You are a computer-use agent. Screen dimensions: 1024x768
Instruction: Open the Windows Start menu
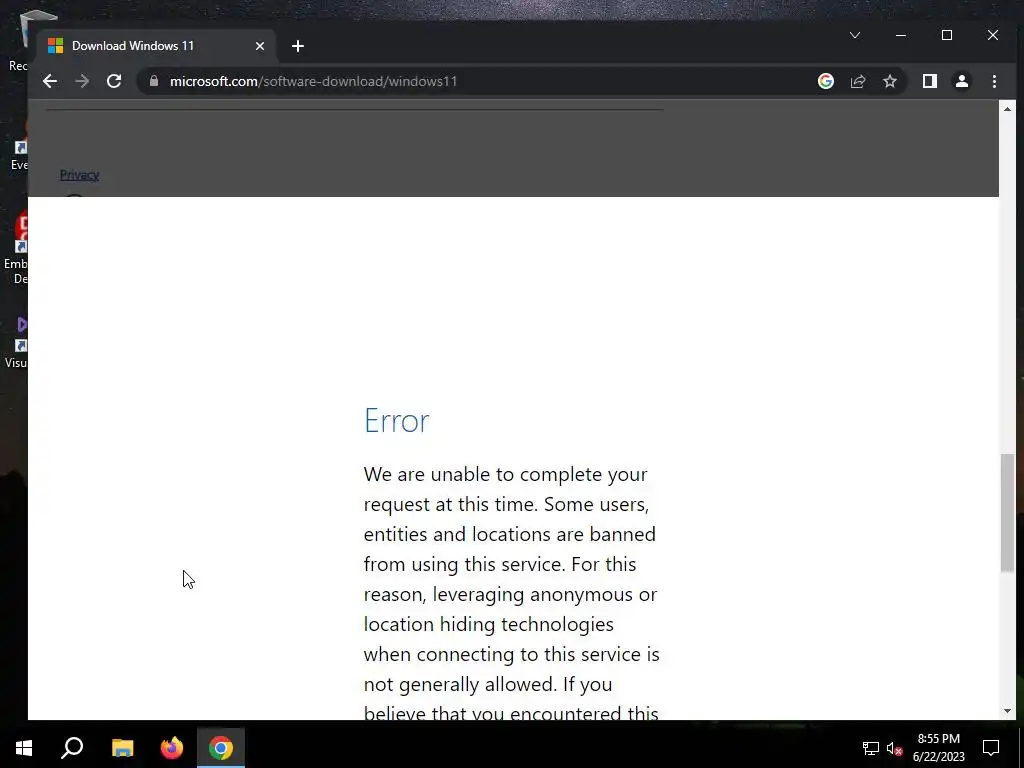(24, 748)
